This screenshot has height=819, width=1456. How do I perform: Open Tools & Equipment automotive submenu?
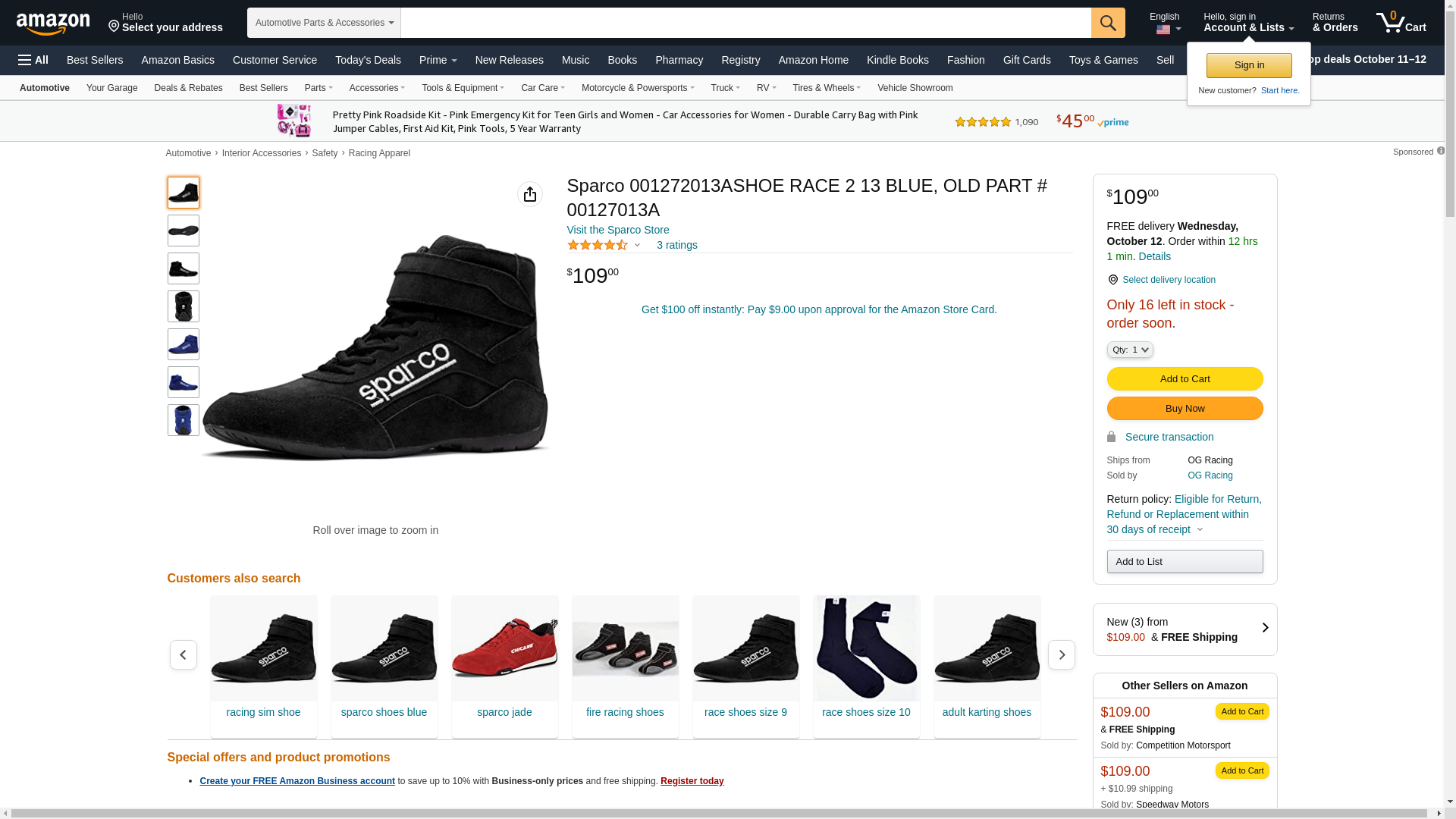pos(463,88)
